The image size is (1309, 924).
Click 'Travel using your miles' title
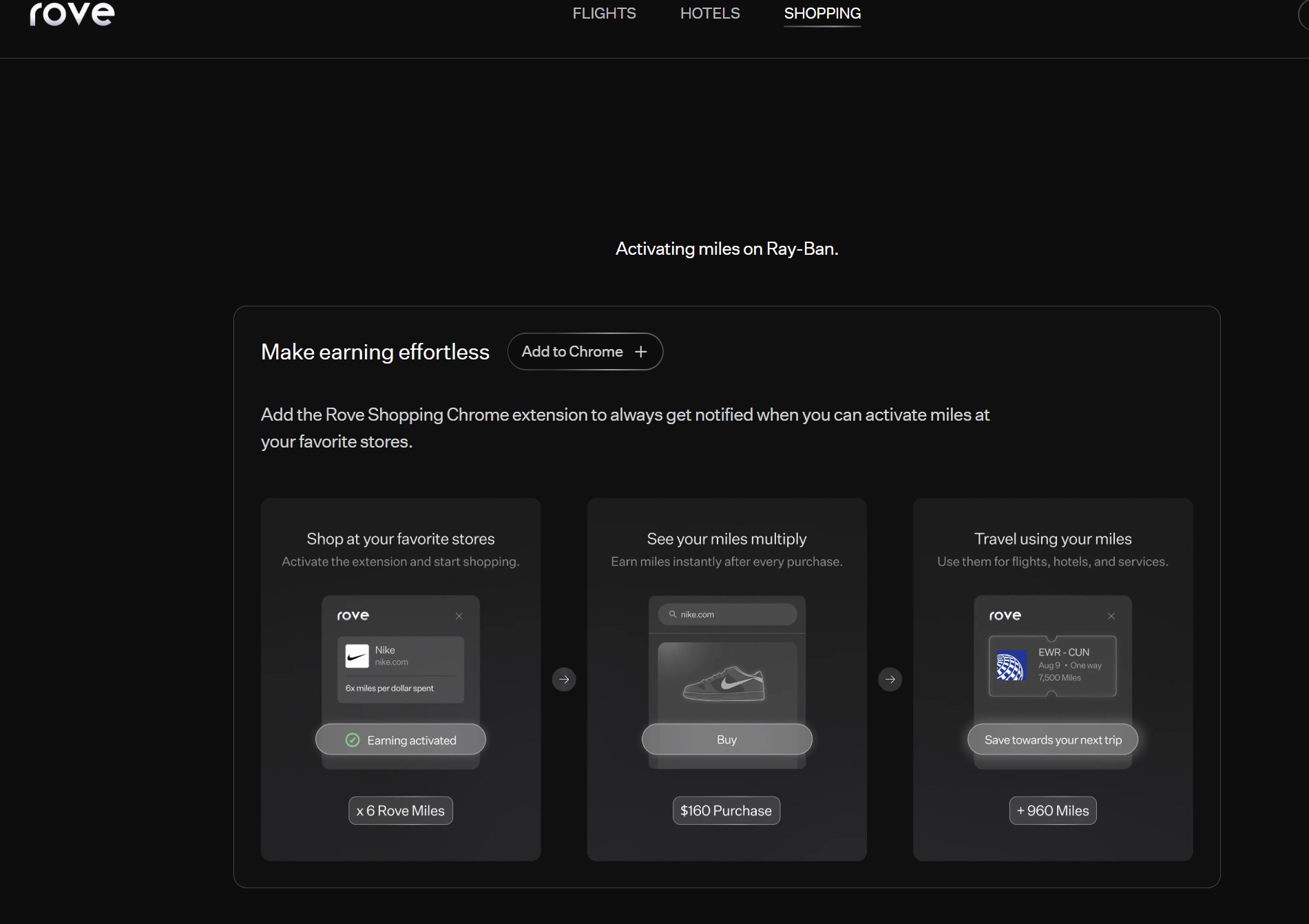1053,539
